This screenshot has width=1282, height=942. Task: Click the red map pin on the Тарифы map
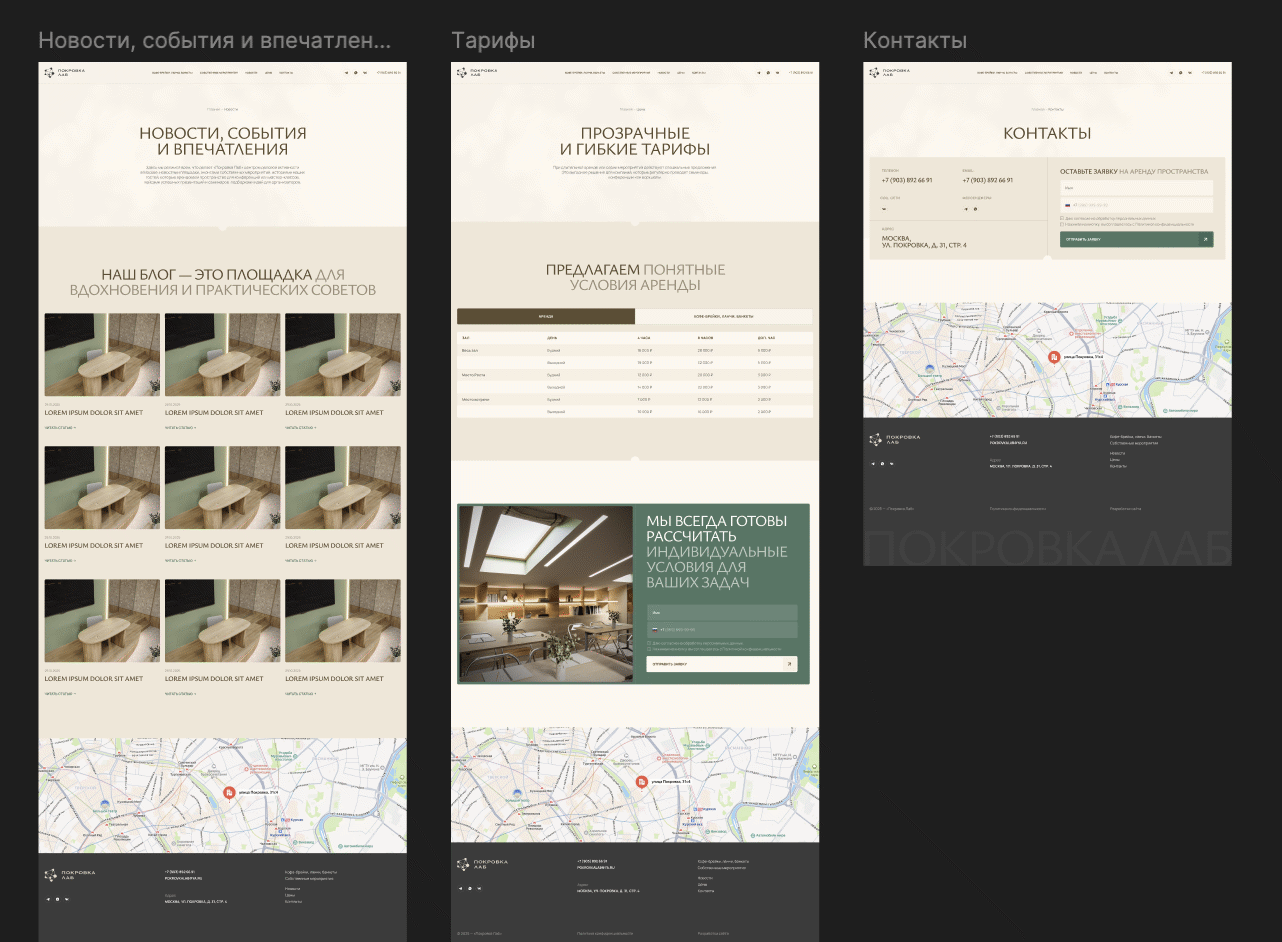pos(641,781)
